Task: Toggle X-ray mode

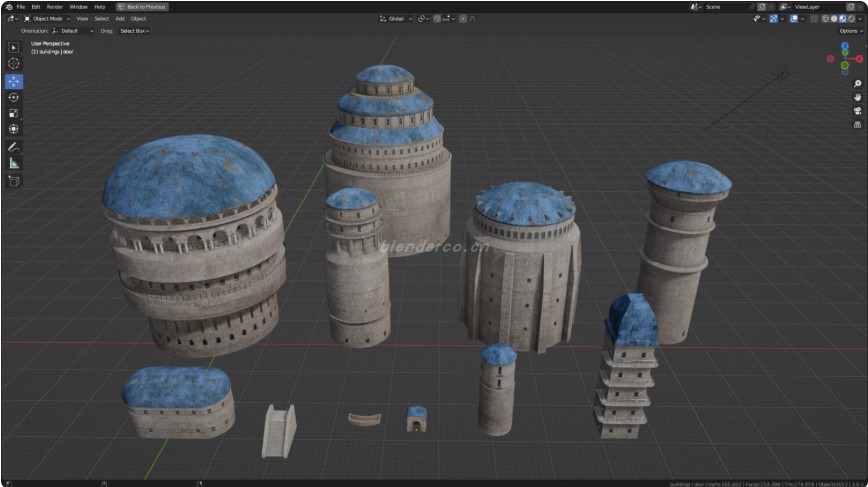Action: tap(814, 19)
